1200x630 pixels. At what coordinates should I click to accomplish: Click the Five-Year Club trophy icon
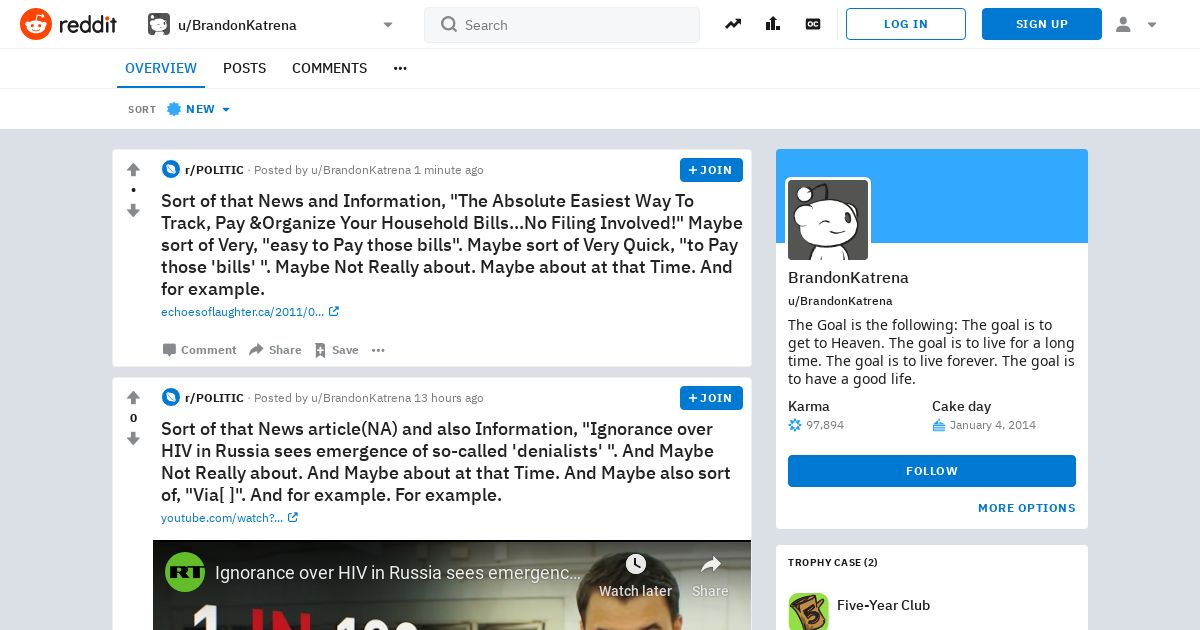click(808, 611)
